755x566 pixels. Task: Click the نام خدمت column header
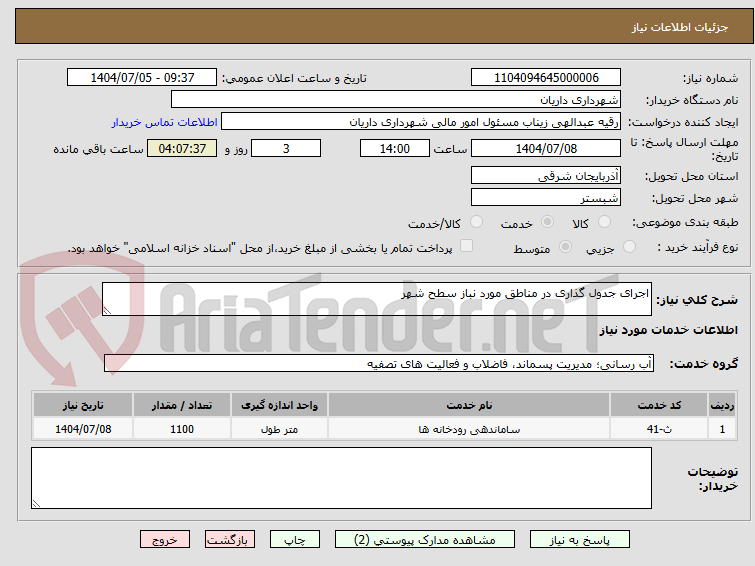[469, 405]
